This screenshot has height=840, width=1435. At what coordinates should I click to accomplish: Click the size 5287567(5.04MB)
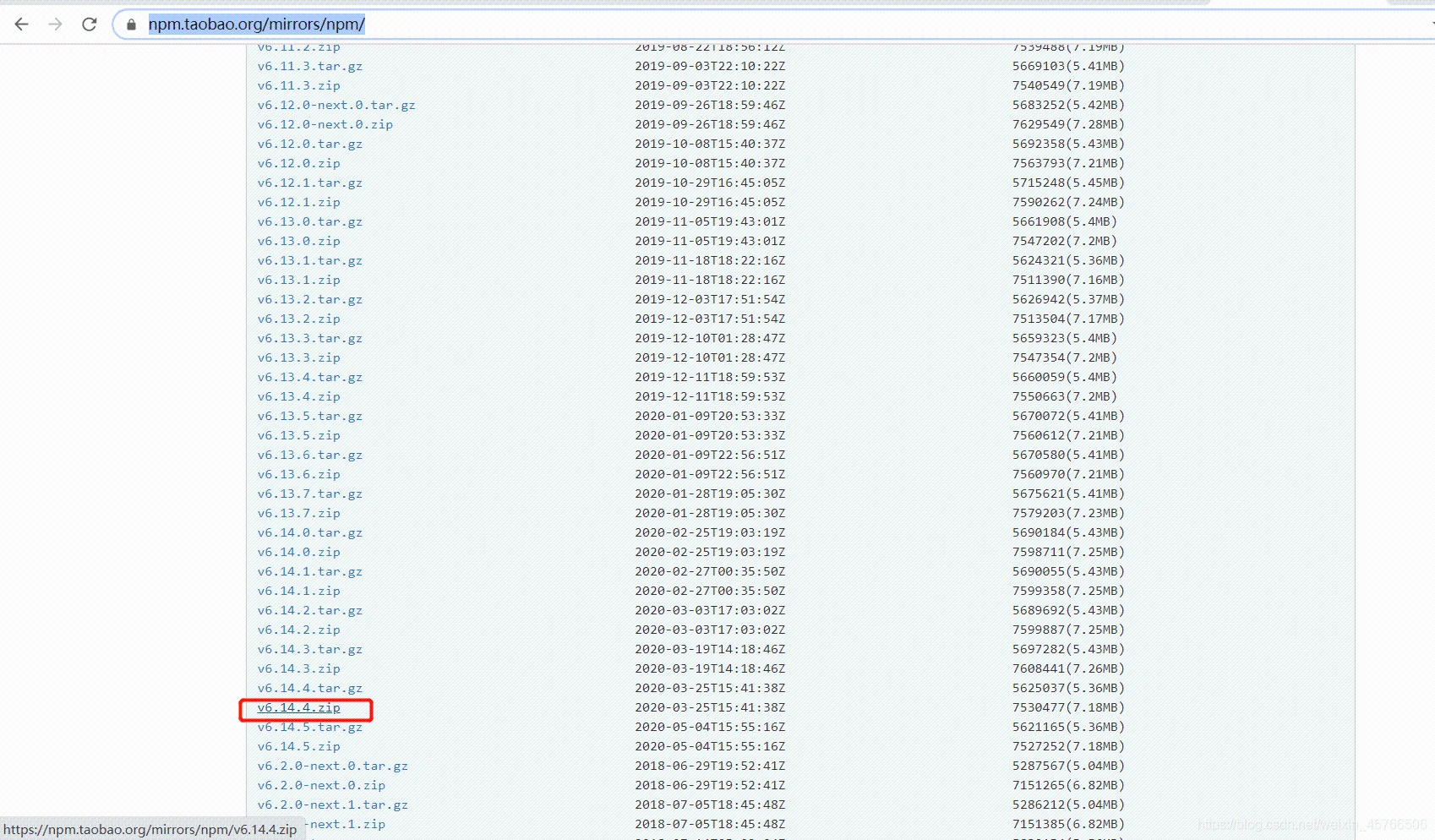(x=1068, y=766)
